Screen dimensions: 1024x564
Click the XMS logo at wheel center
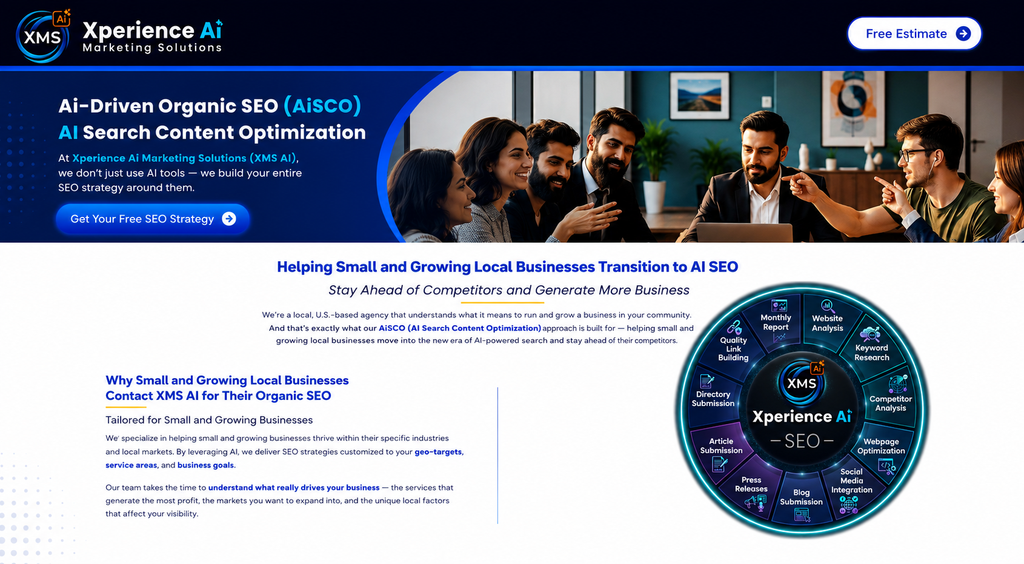point(801,383)
